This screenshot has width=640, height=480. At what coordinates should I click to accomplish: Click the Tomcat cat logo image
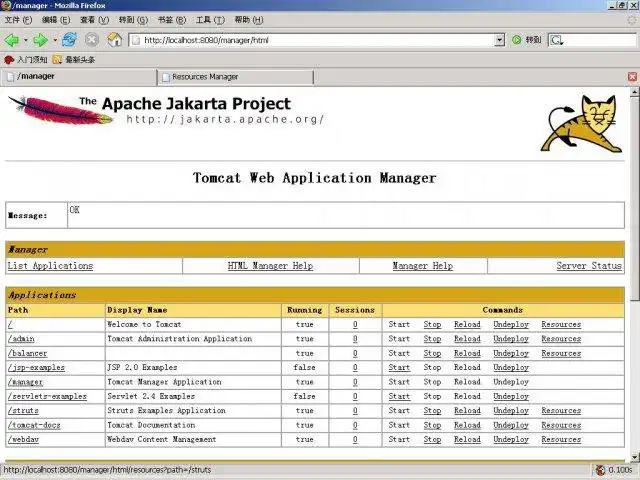582,124
